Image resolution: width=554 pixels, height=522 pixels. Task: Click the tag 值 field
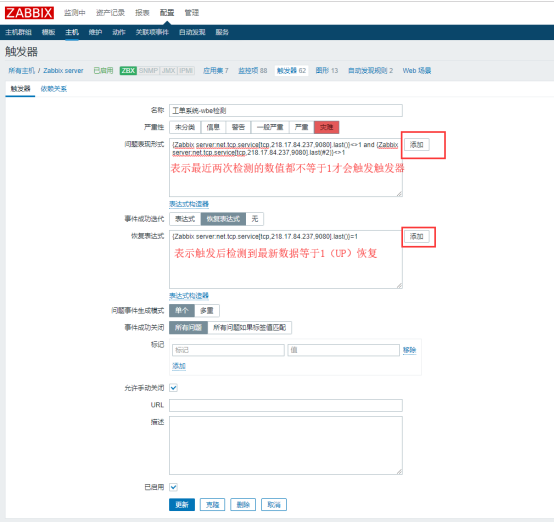point(343,350)
